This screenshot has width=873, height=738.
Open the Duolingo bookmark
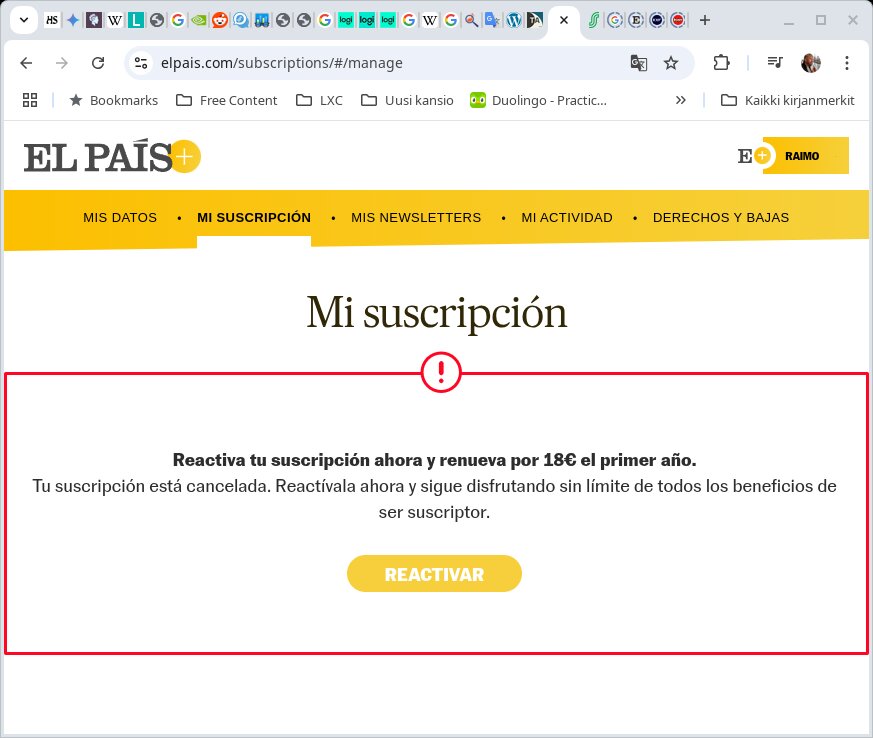(x=539, y=100)
